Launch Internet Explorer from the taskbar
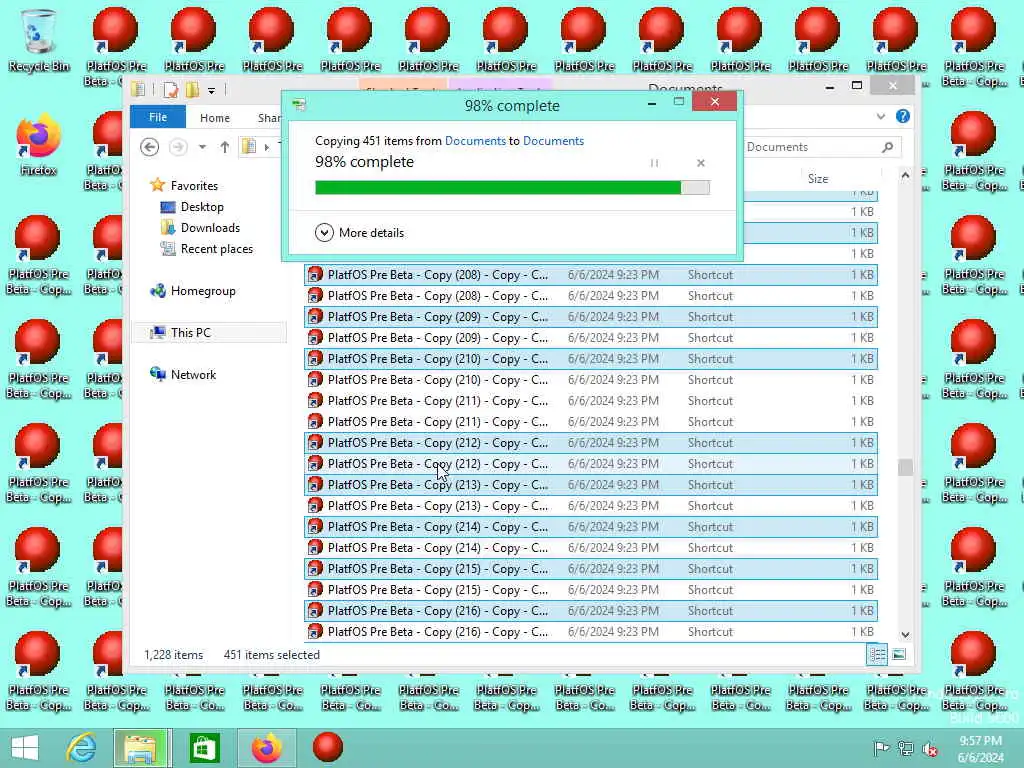Viewport: 1024px width, 768px height. pyautogui.click(x=82, y=748)
